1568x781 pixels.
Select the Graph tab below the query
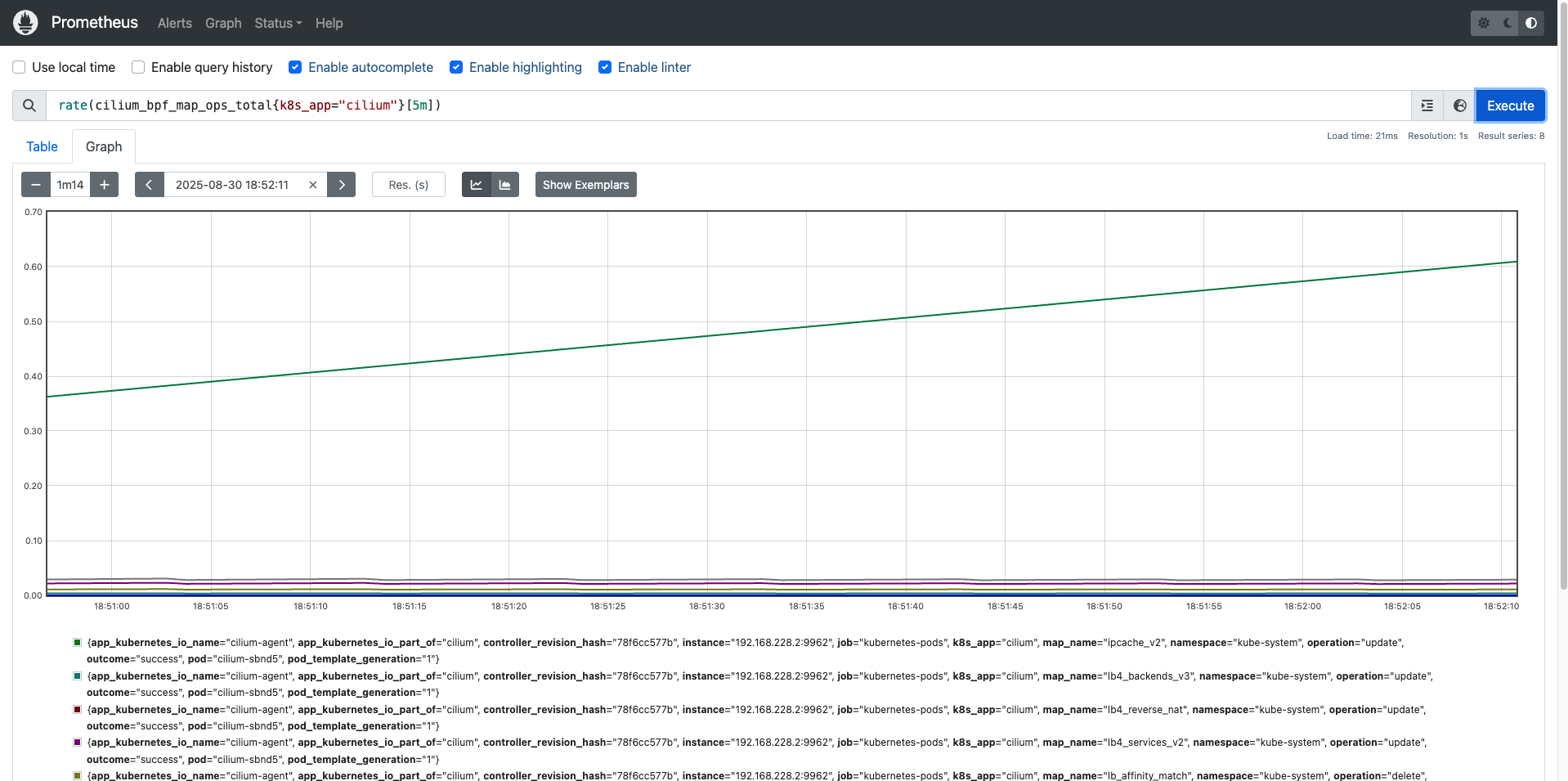click(x=104, y=146)
